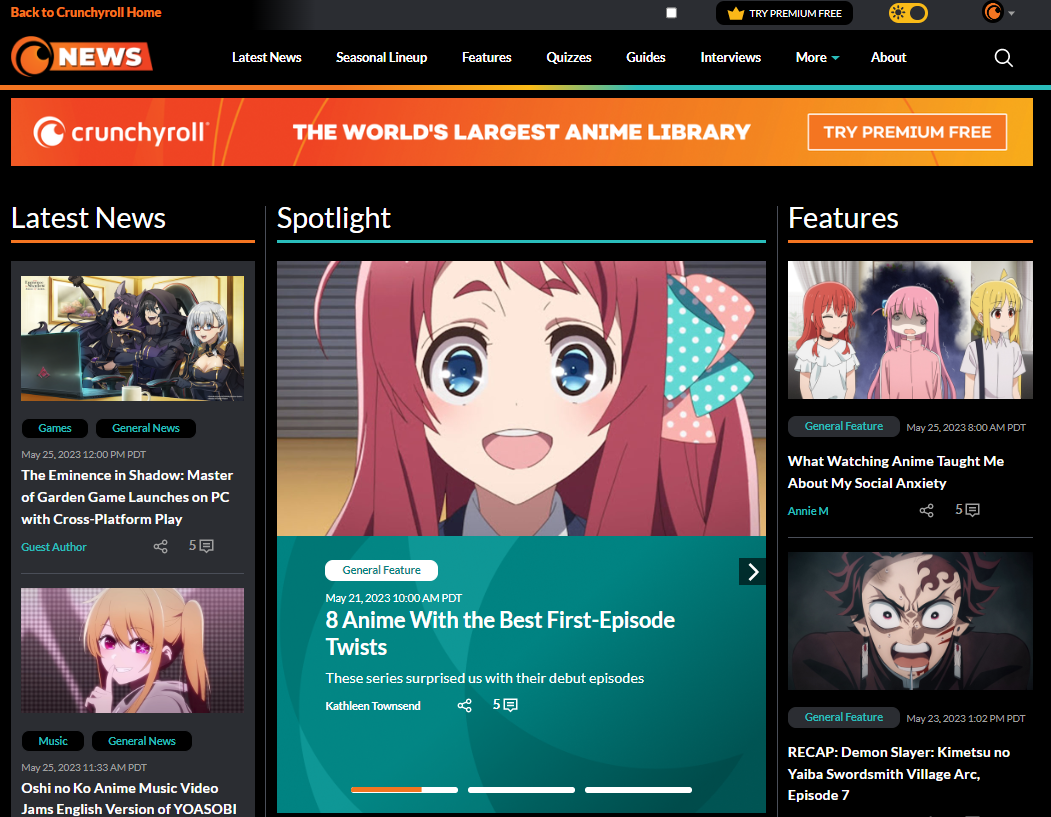View Guest Author profile
Image resolution: width=1051 pixels, height=817 pixels.
coord(54,547)
